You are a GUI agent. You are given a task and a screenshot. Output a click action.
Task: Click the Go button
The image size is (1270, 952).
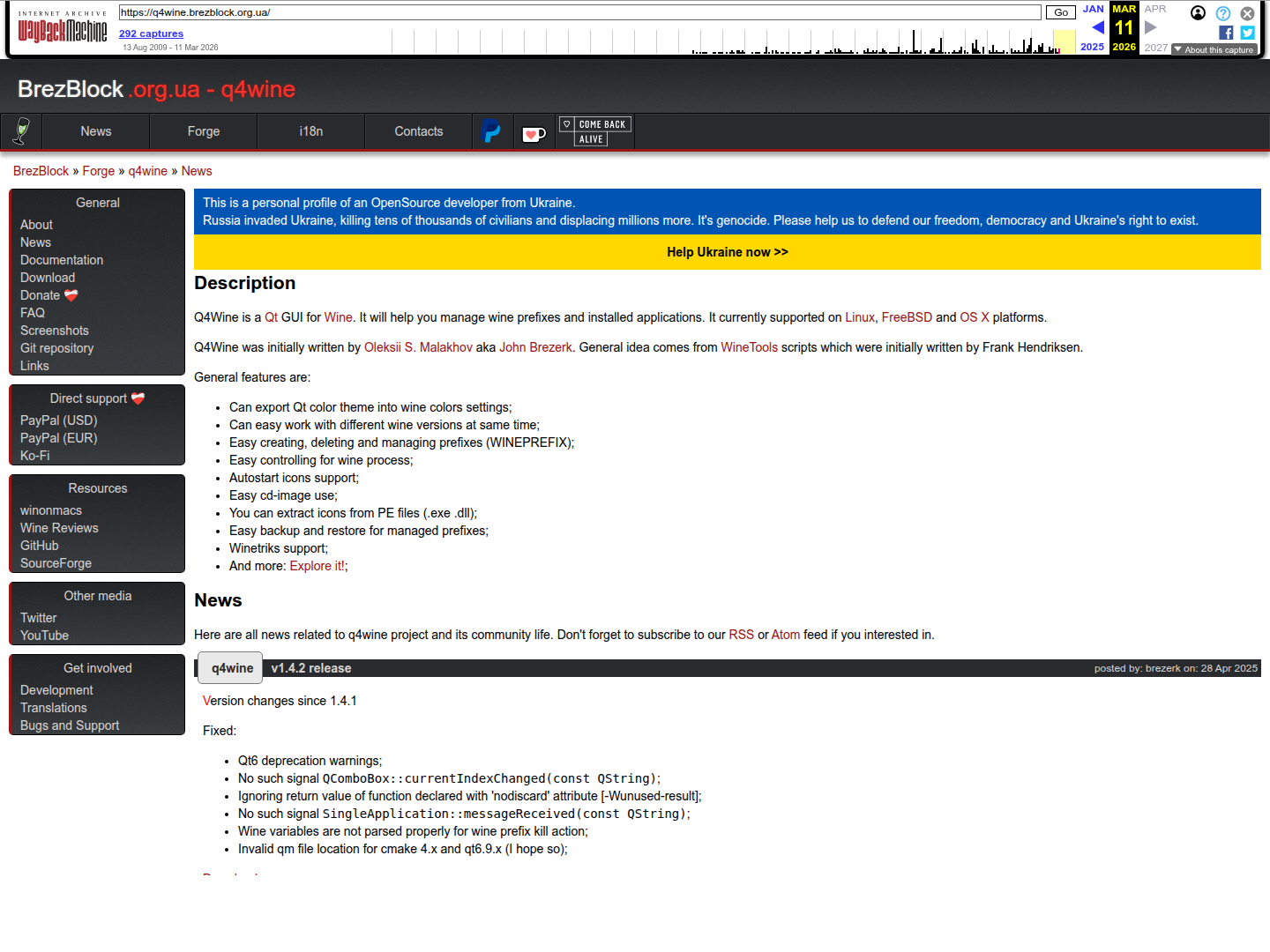(1061, 12)
